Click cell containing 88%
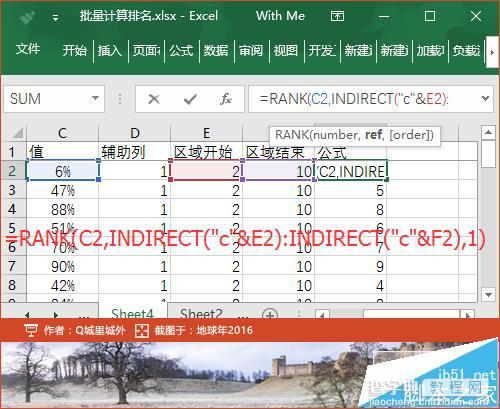The image size is (500, 409). pyautogui.click(x=63, y=209)
